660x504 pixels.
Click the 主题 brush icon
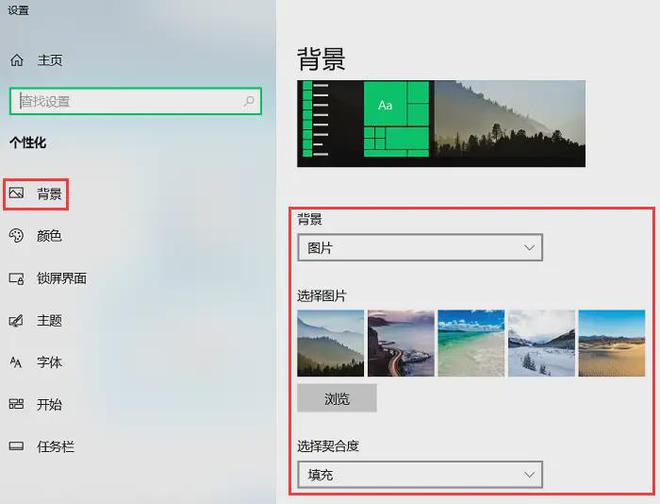[17, 321]
